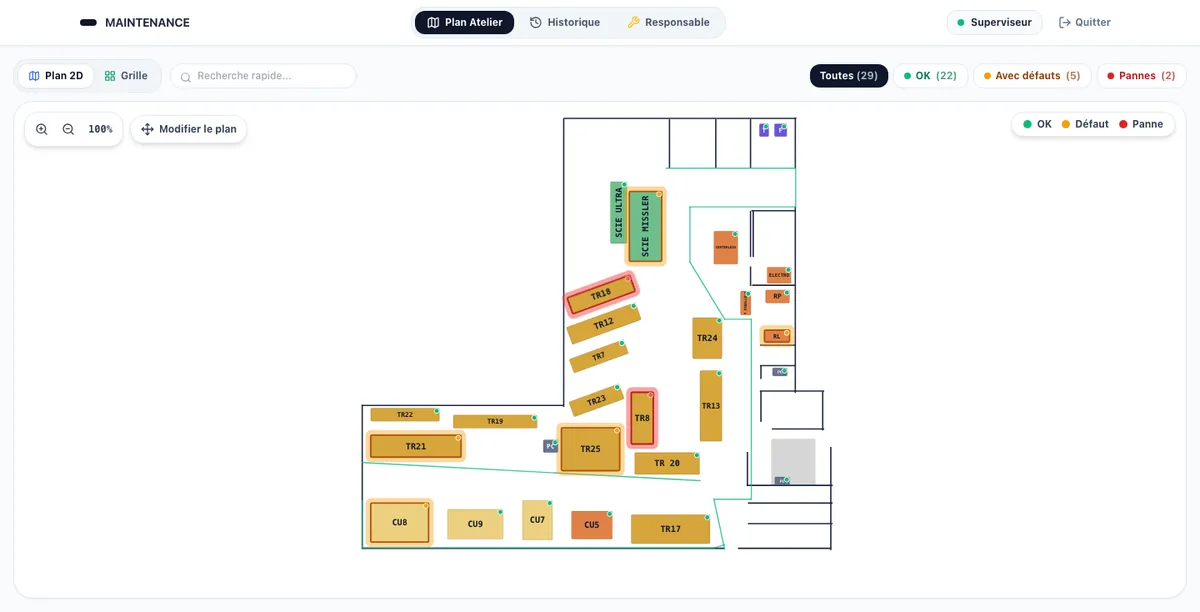Select machine CU8 with defect
The width and height of the screenshot is (1200, 612).
[400, 522]
